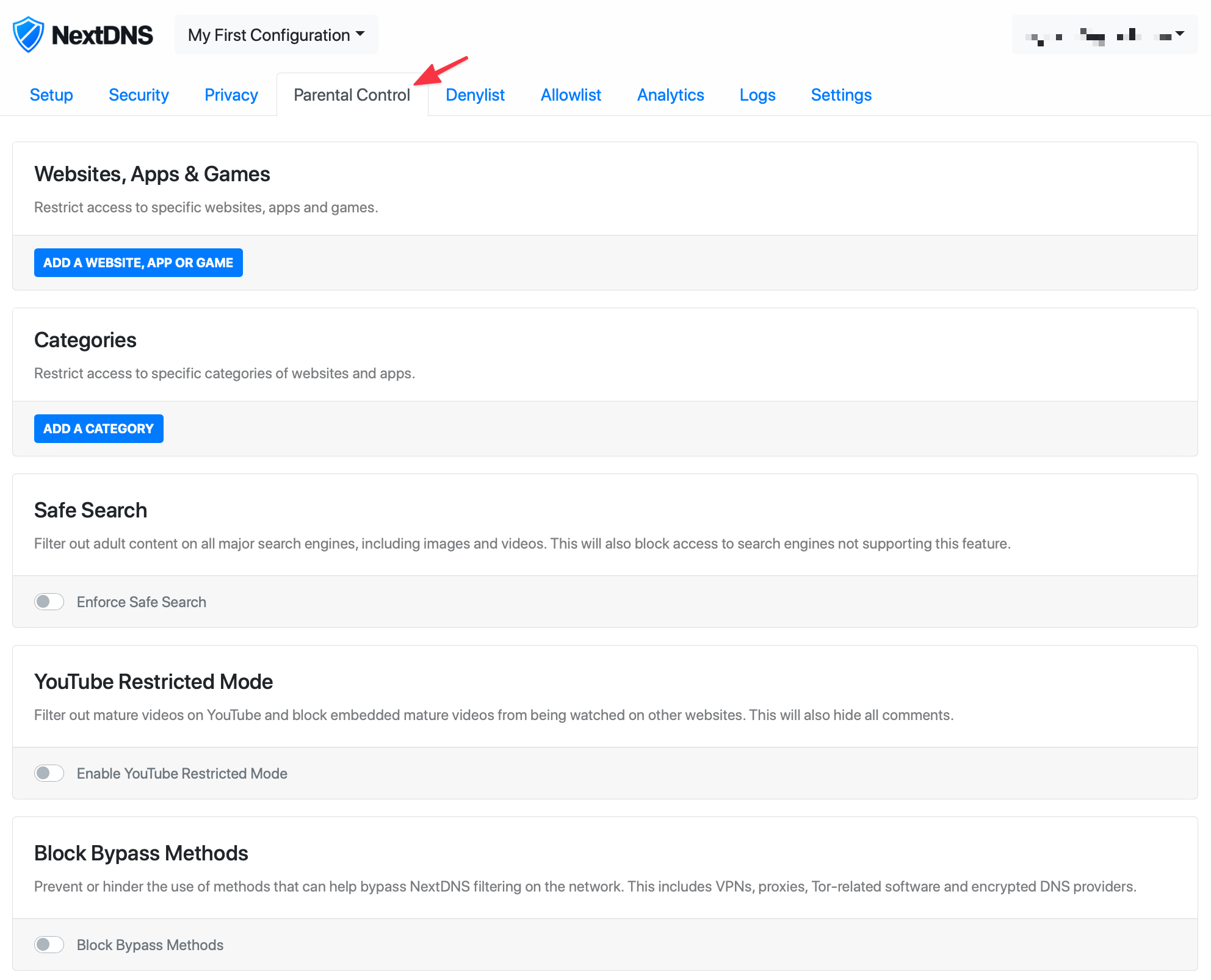Click the Websites, Apps & Games heading
Screen dimensions: 1211x980
(152, 174)
